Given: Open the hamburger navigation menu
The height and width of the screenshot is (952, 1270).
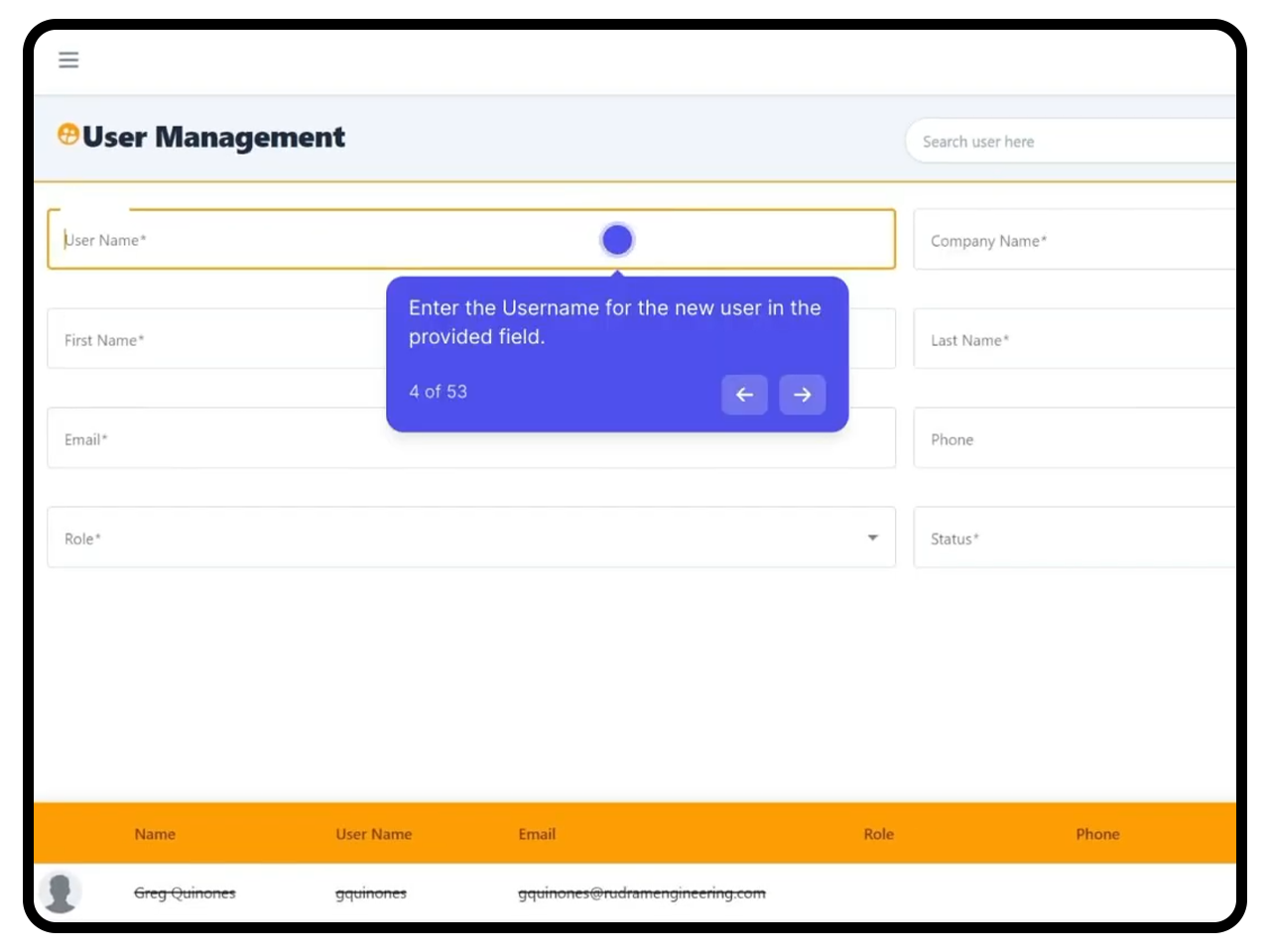Looking at the screenshot, I should [68, 59].
